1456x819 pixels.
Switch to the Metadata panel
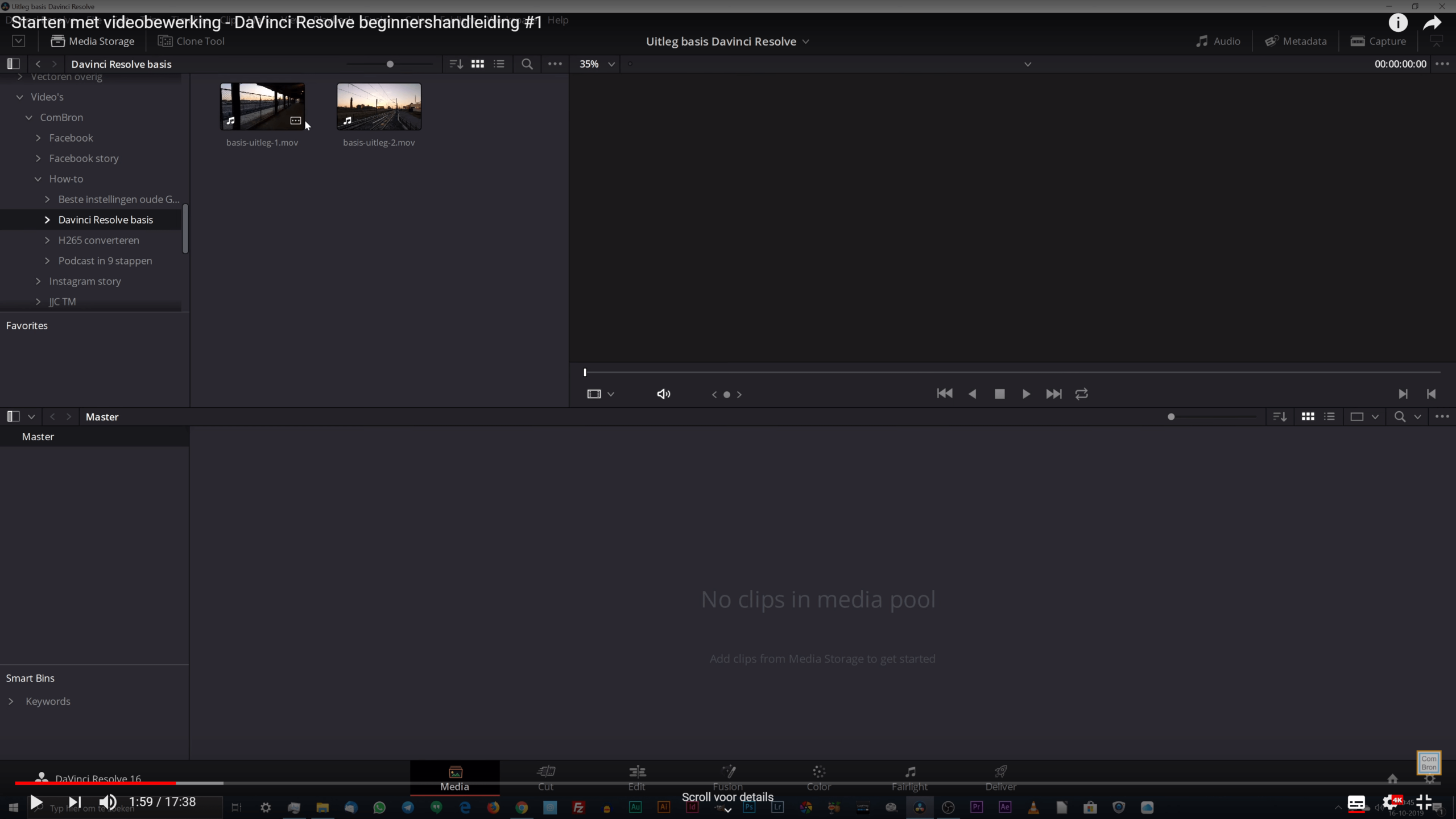(x=1296, y=41)
